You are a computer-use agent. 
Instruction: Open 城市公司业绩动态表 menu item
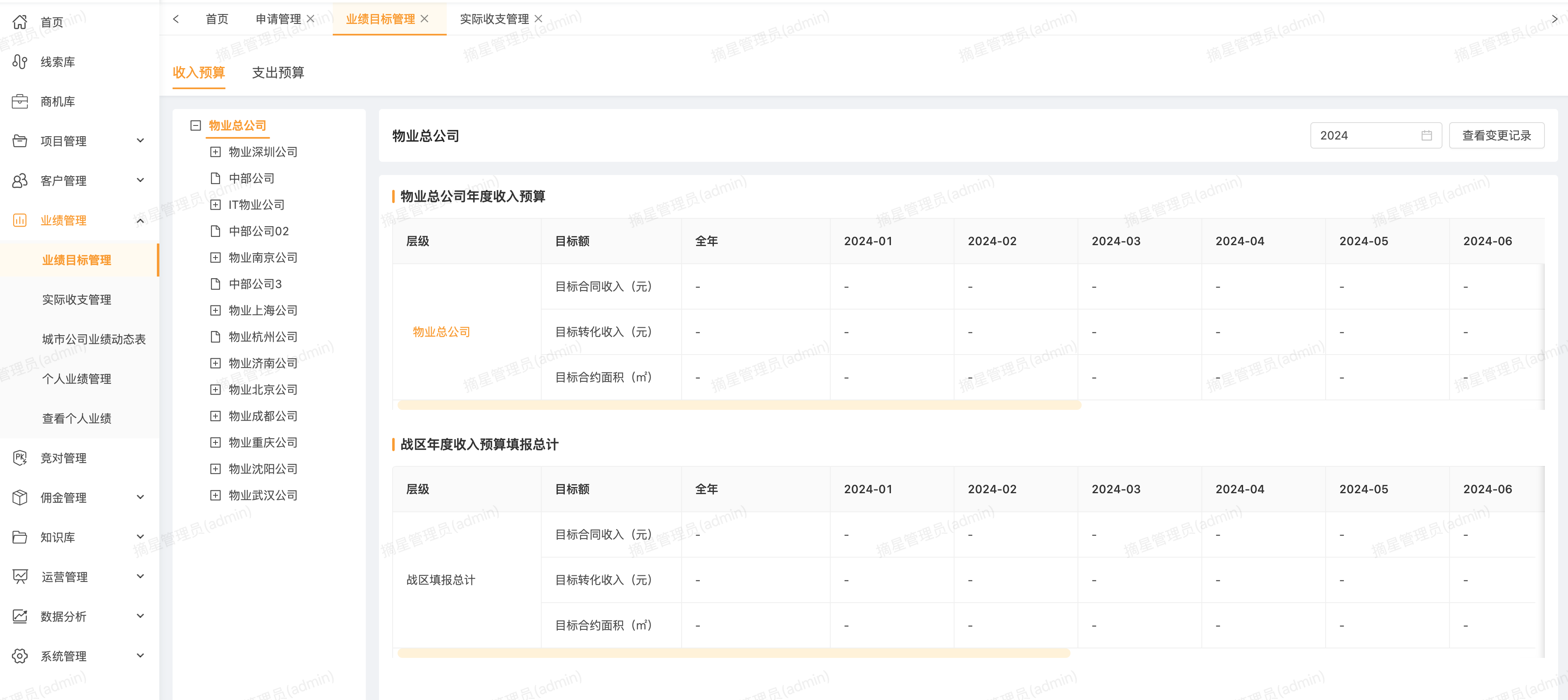(x=94, y=339)
